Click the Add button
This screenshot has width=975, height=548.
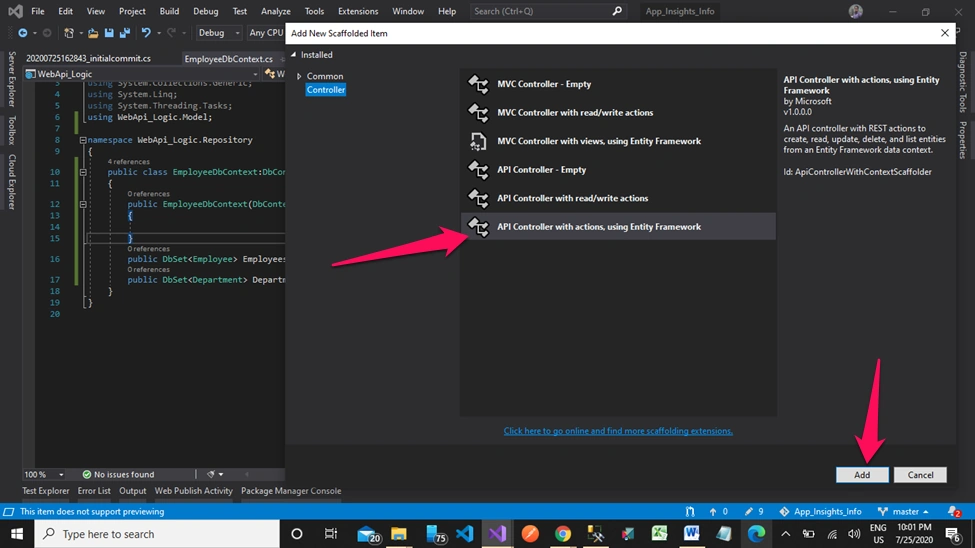[x=862, y=475]
